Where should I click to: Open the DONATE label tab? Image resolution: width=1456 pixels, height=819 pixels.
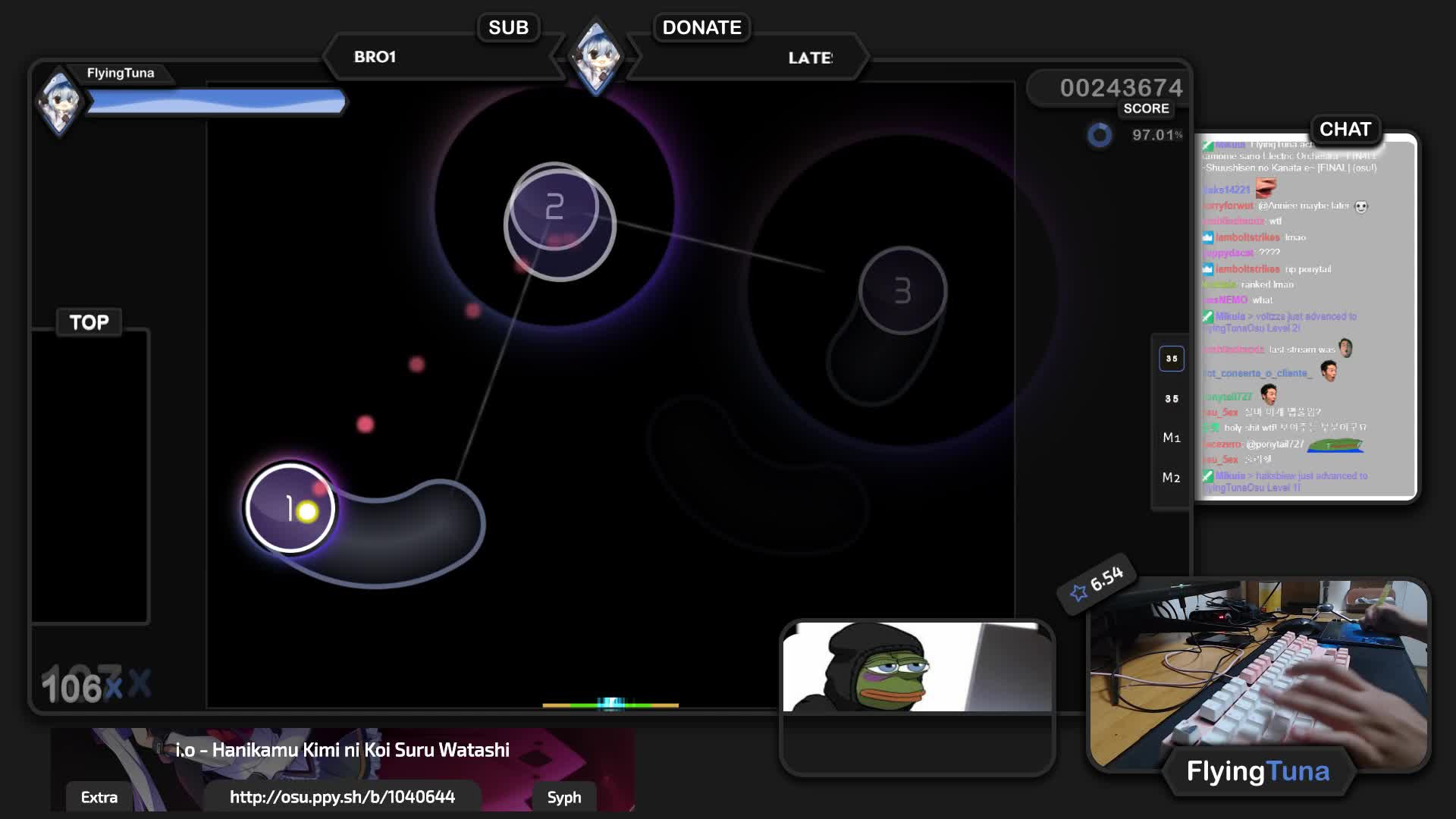701,28
